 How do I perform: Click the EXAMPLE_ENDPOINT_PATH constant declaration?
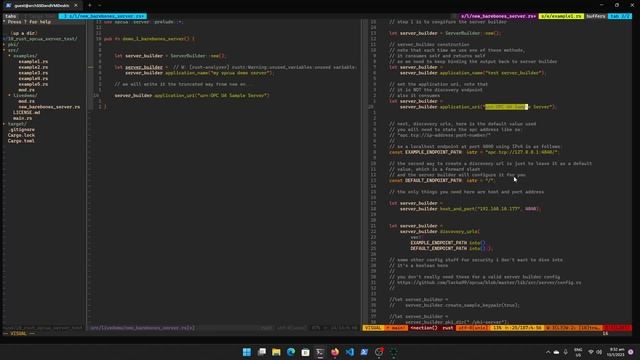click(474, 152)
